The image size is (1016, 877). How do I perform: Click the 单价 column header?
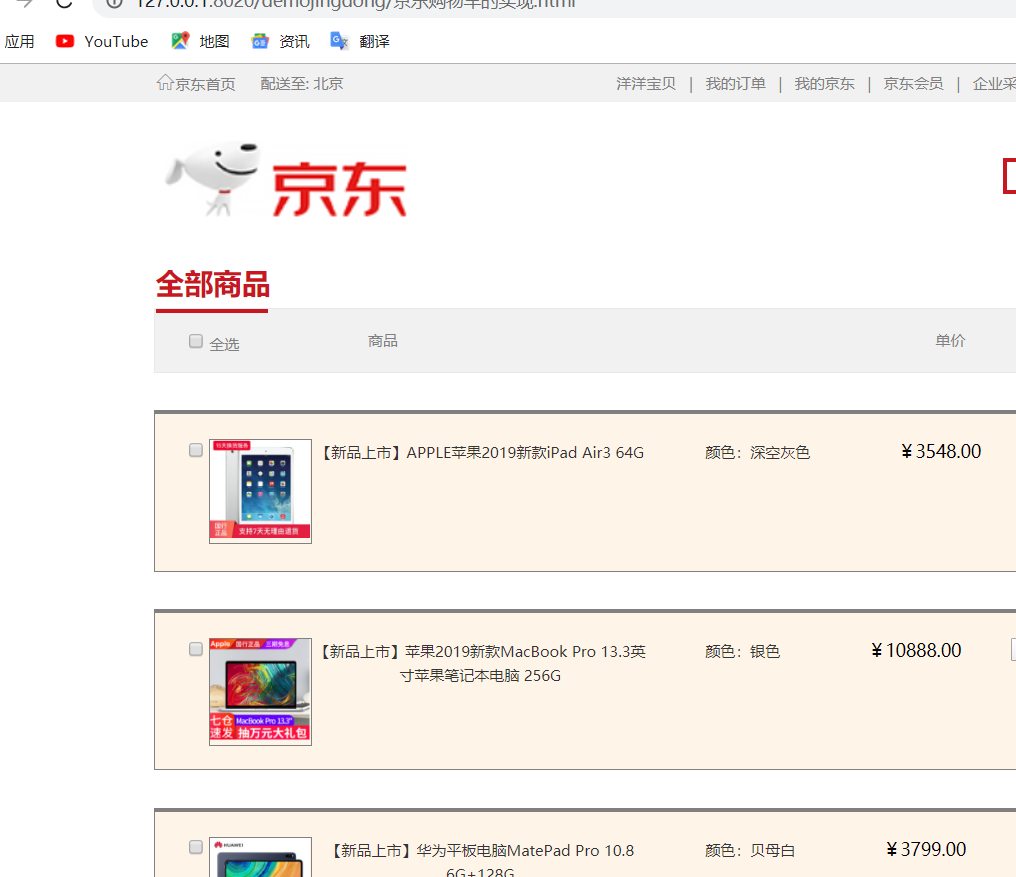pyautogui.click(x=951, y=341)
